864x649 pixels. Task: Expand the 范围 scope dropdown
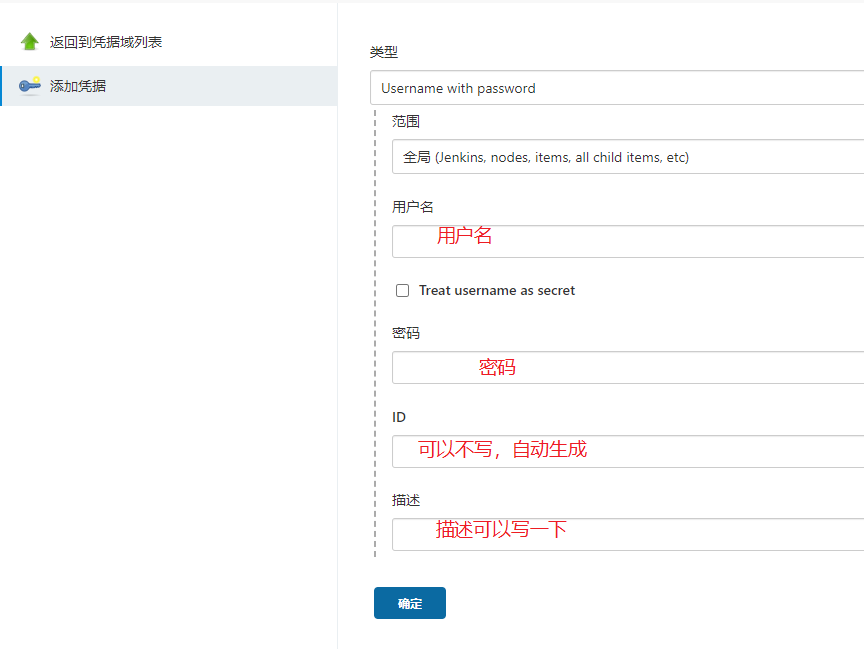click(627, 157)
